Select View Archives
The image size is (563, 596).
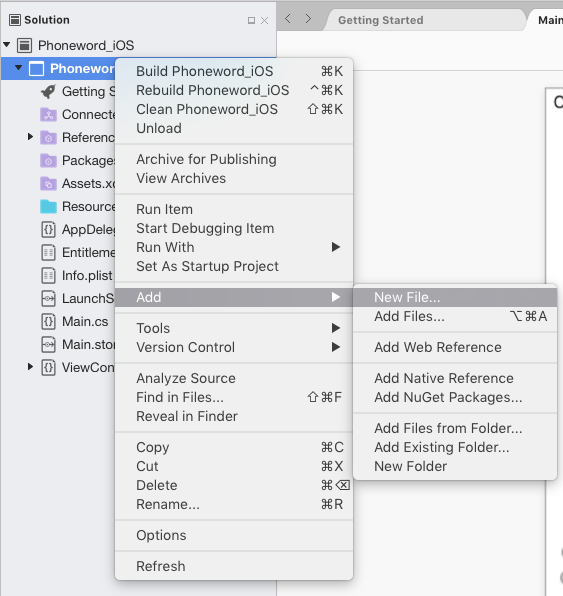click(234, 178)
